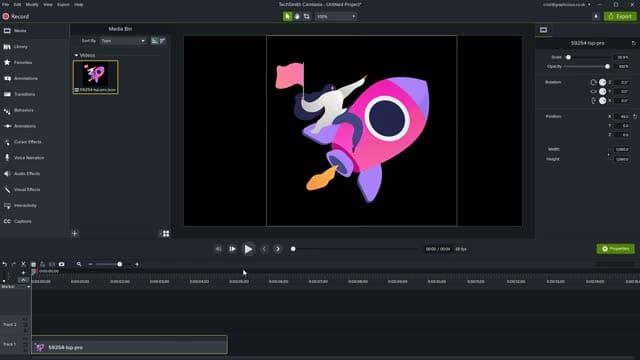This screenshot has width=640, height=360.
Task: Add a new track with the plus icon
Action: pos(23,272)
